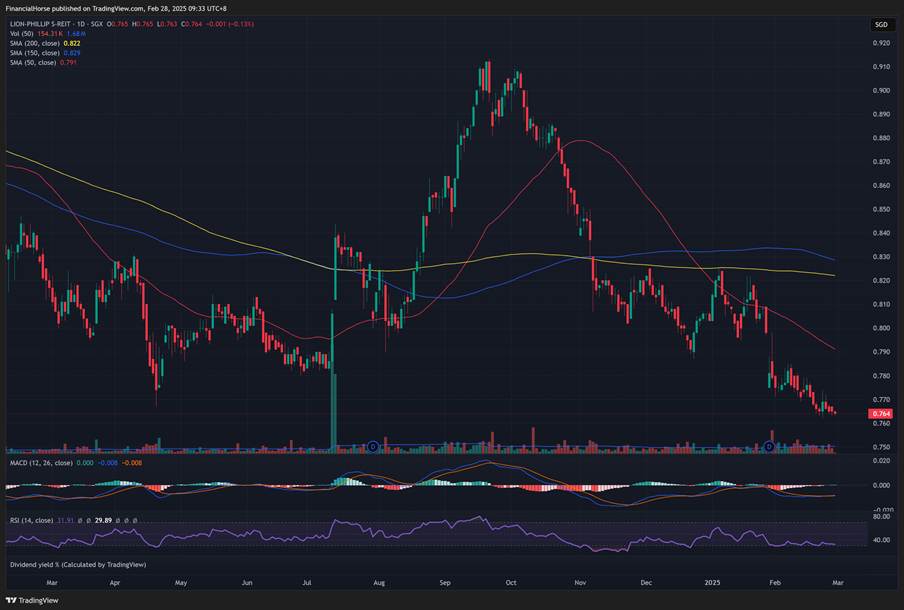Click the Dividend yield % indicator label
Image resolution: width=904 pixels, height=610 pixels.
pos(76,564)
